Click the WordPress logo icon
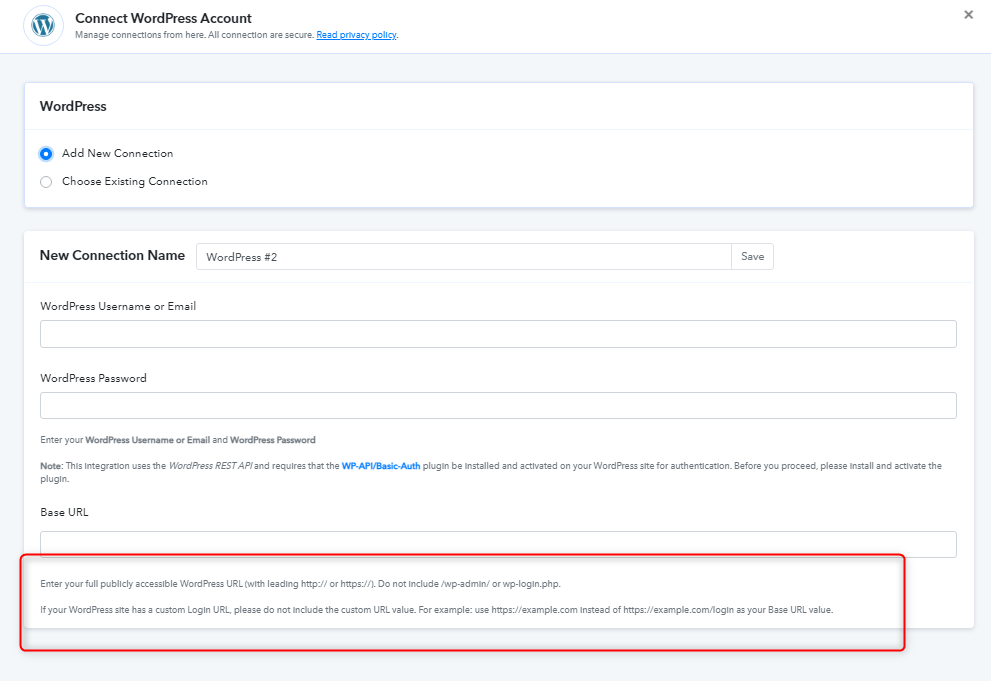991x681 pixels. (x=43, y=26)
